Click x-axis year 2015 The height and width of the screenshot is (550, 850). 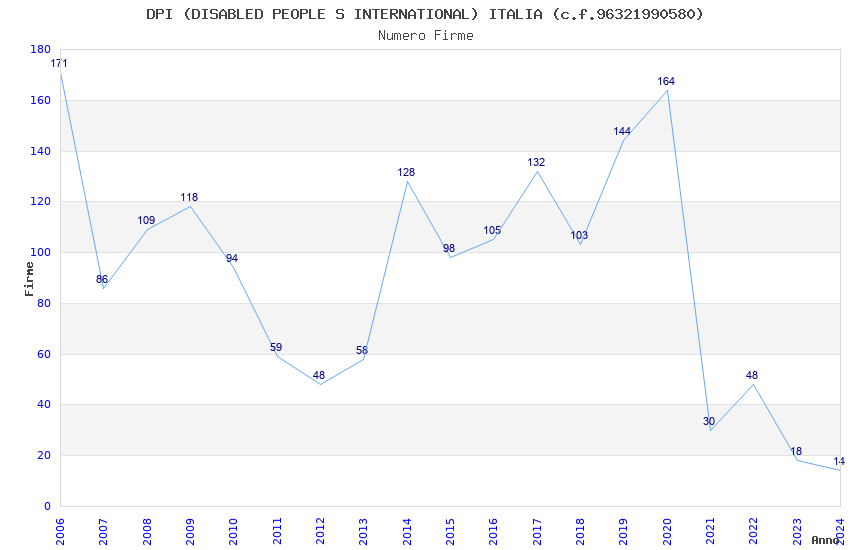pyautogui.click(x=450, y=532)
